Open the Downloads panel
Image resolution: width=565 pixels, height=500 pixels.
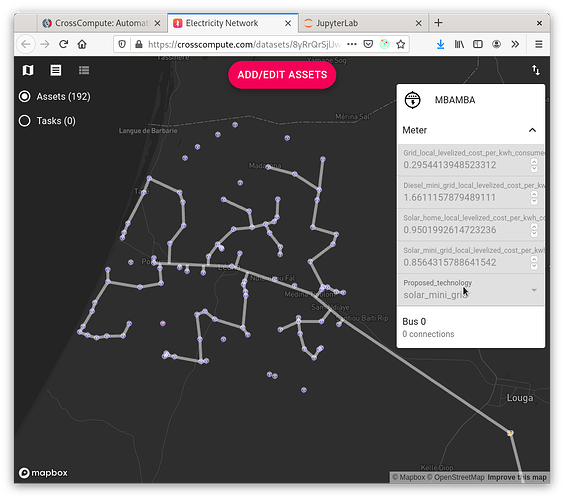tap(440, 44)
